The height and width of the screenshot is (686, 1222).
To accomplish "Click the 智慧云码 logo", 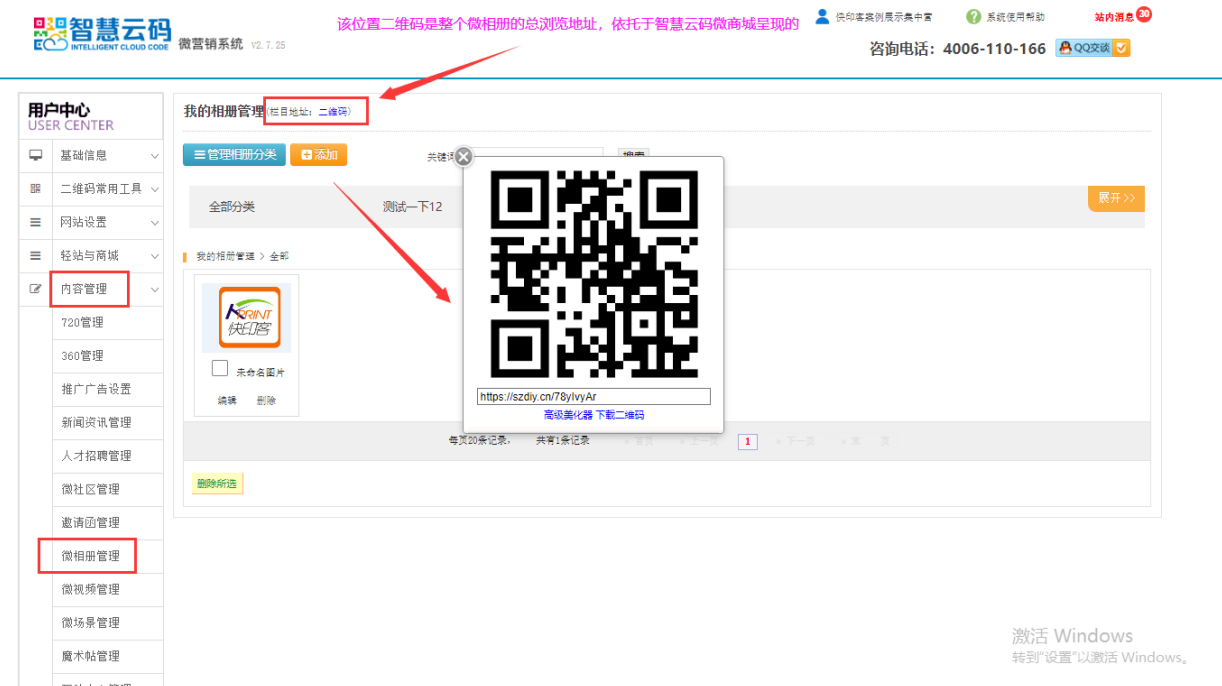I will [x=102, y=34].
